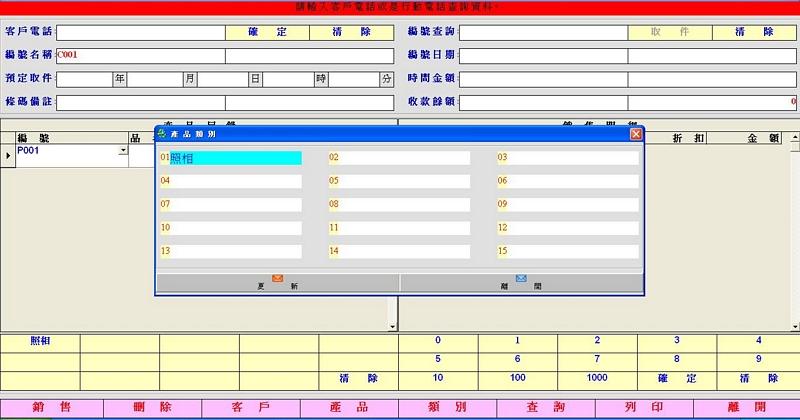
Task: Click the 照相 category cell at bottom left
Action: pos(40,341)
